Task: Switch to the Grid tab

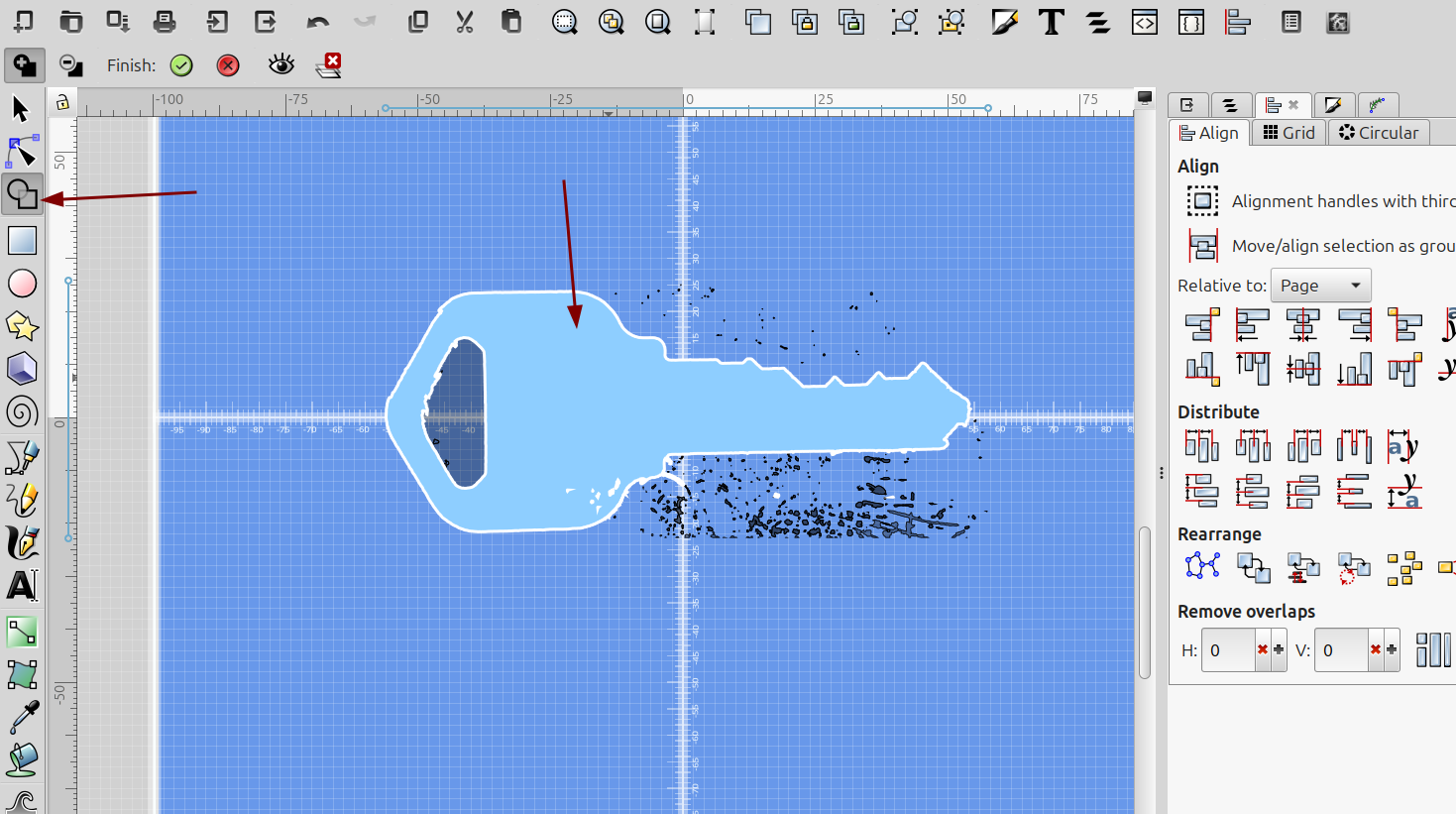Action: [1288, 133]
